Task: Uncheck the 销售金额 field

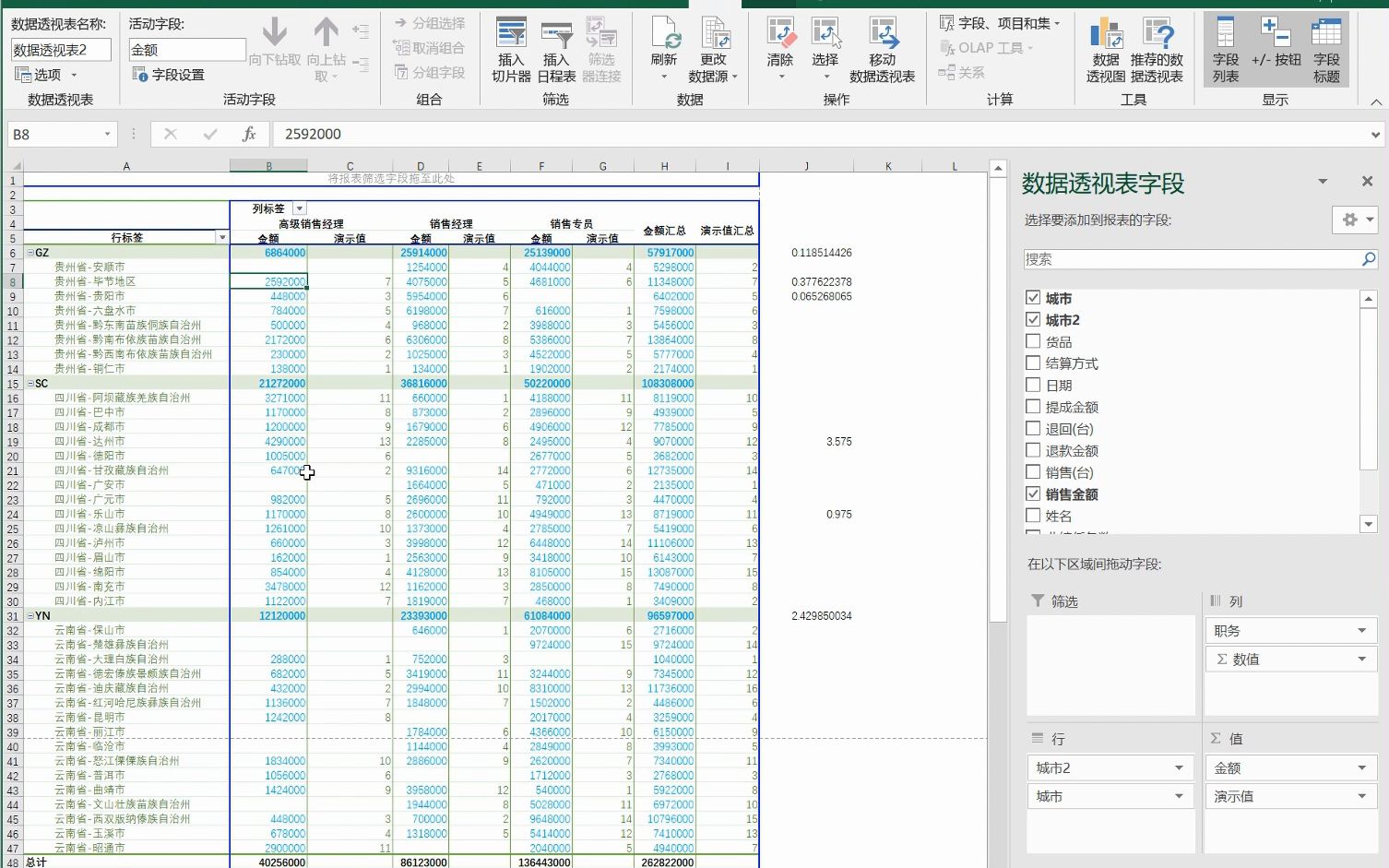Action: pyautogui.click(x=1033, y=493)
